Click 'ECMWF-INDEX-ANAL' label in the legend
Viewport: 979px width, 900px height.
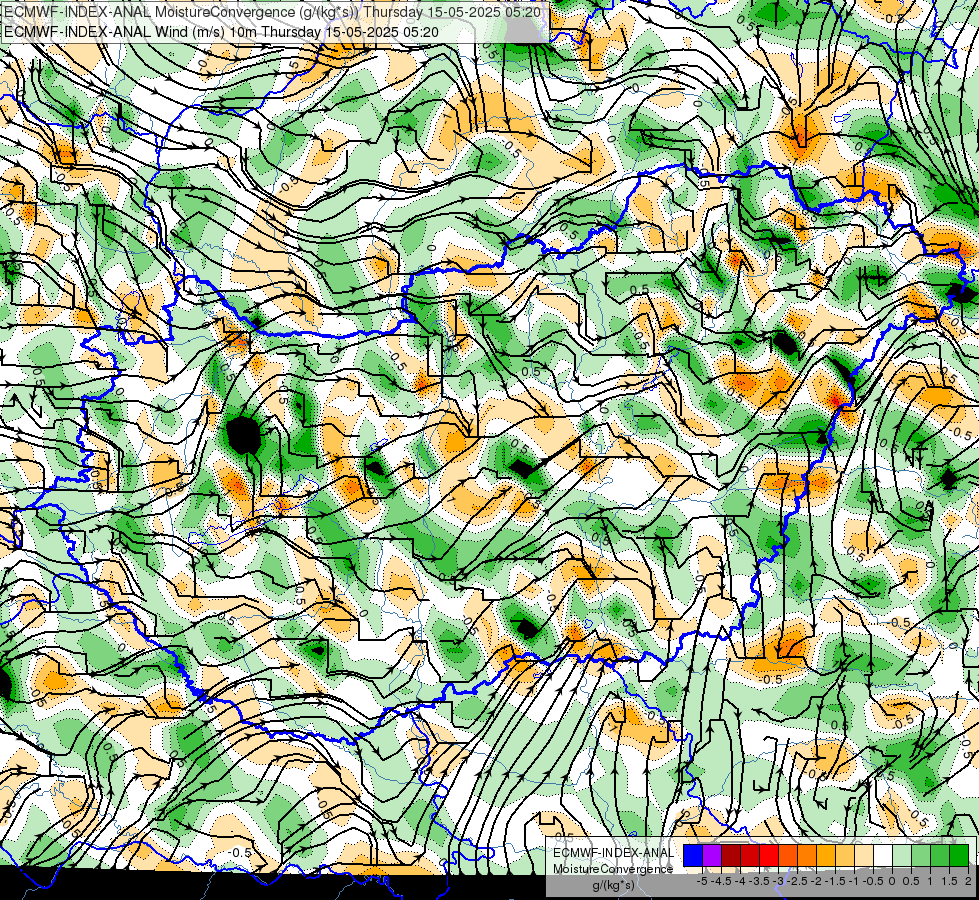614,853
